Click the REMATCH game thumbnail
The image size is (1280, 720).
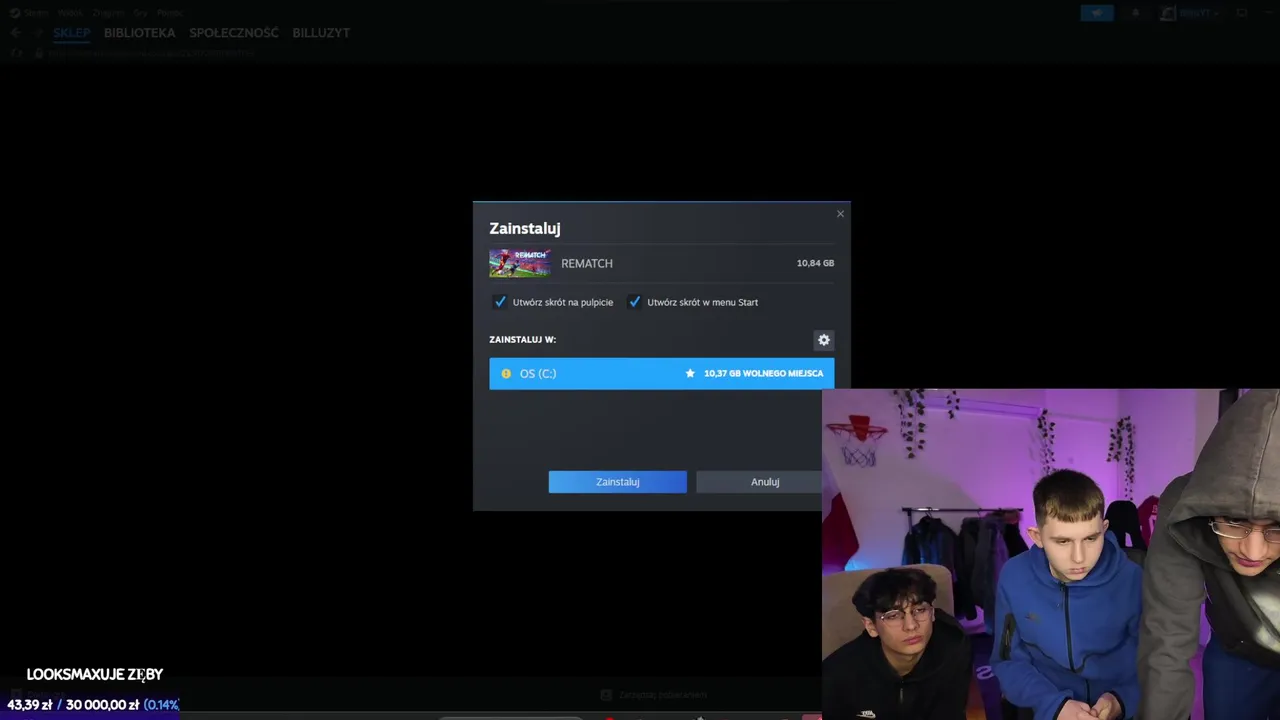coord(519,263)
